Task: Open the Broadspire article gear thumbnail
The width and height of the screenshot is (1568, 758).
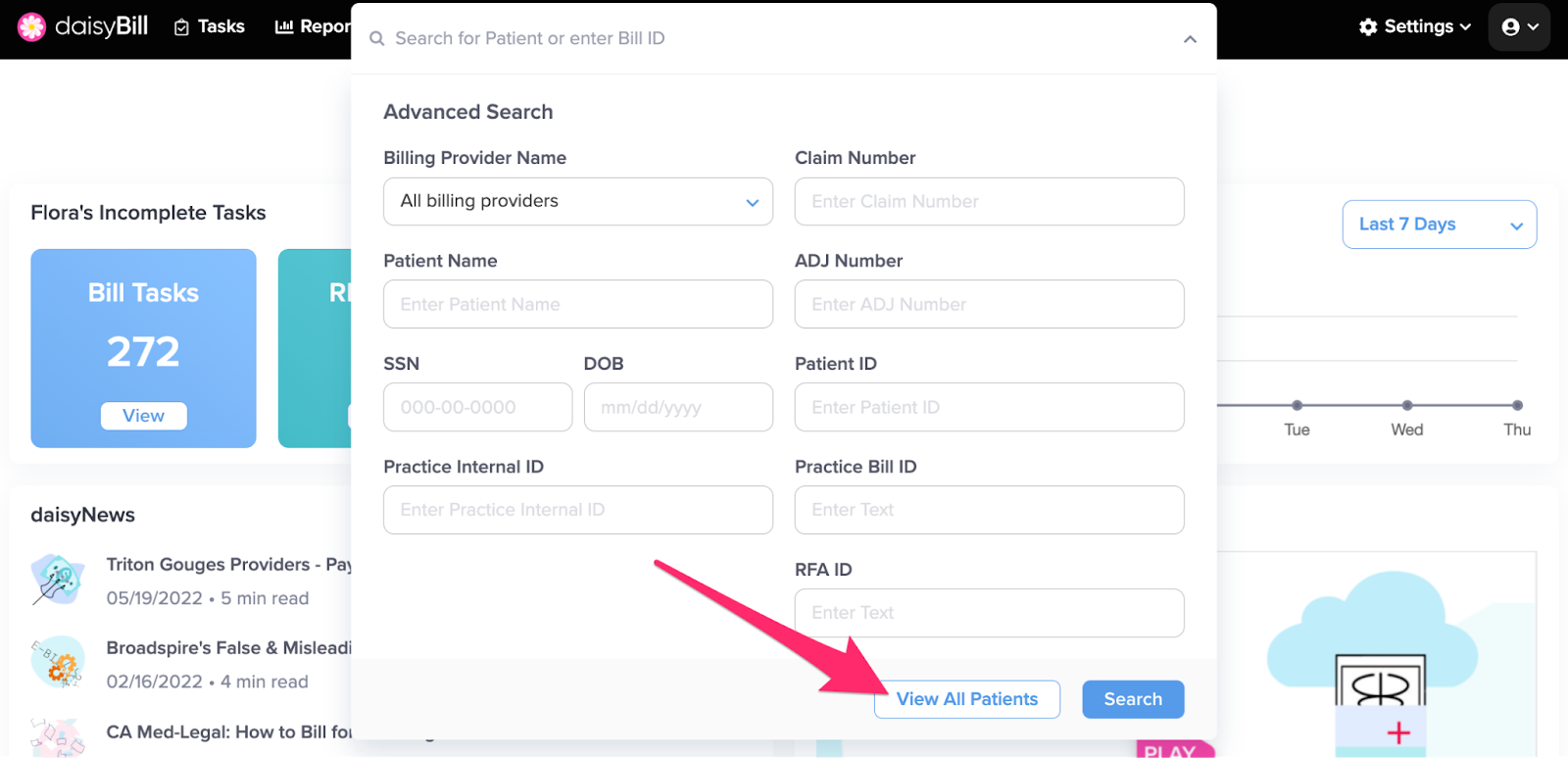Action: pyautogui.click(x=57, y=663)
